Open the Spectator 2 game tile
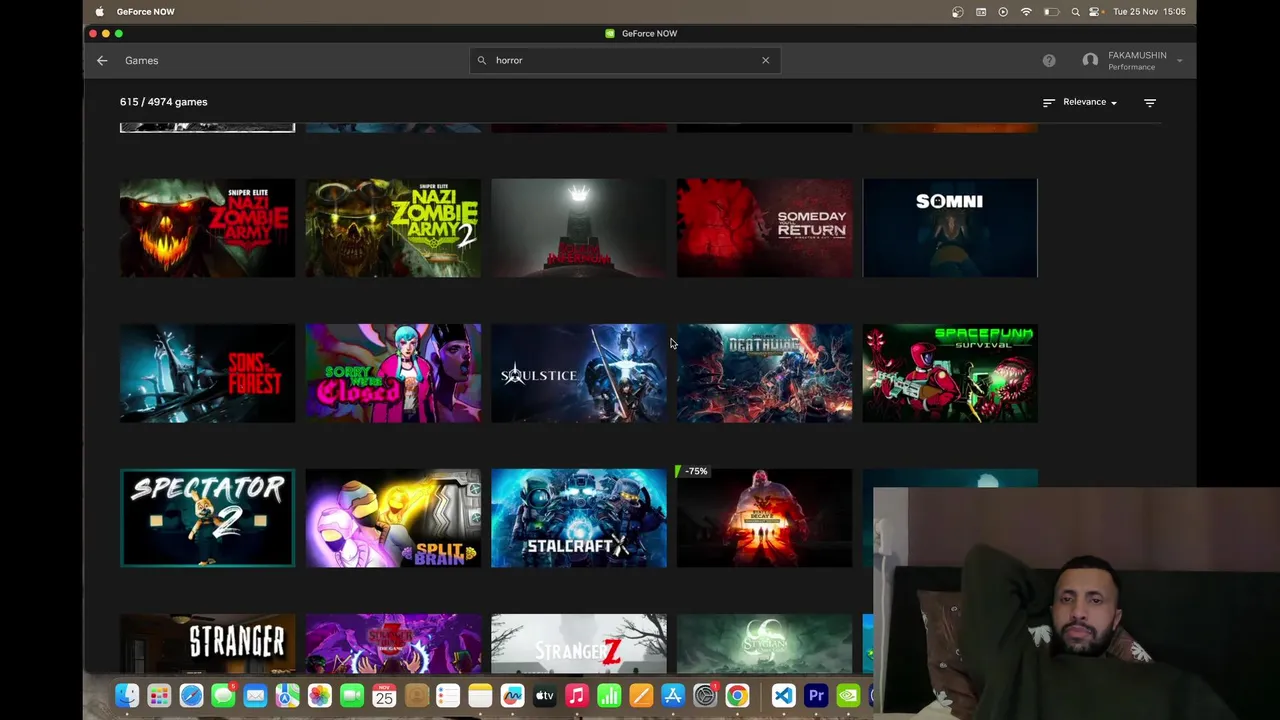The image size is (1280, 720). [207, 518]
